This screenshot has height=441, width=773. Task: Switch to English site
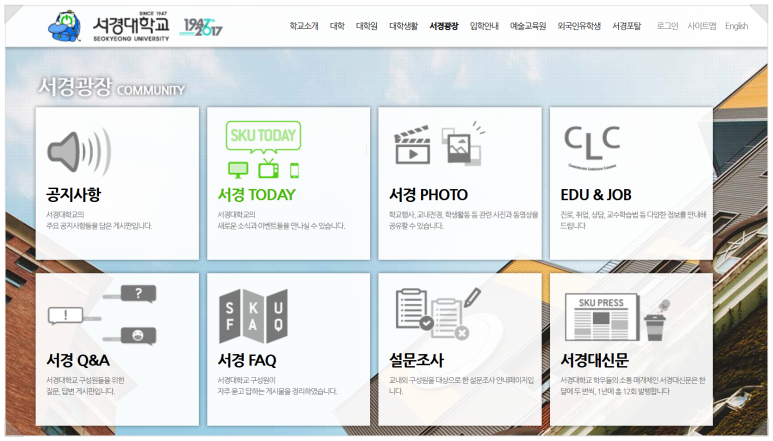click(x=737, y=26)
